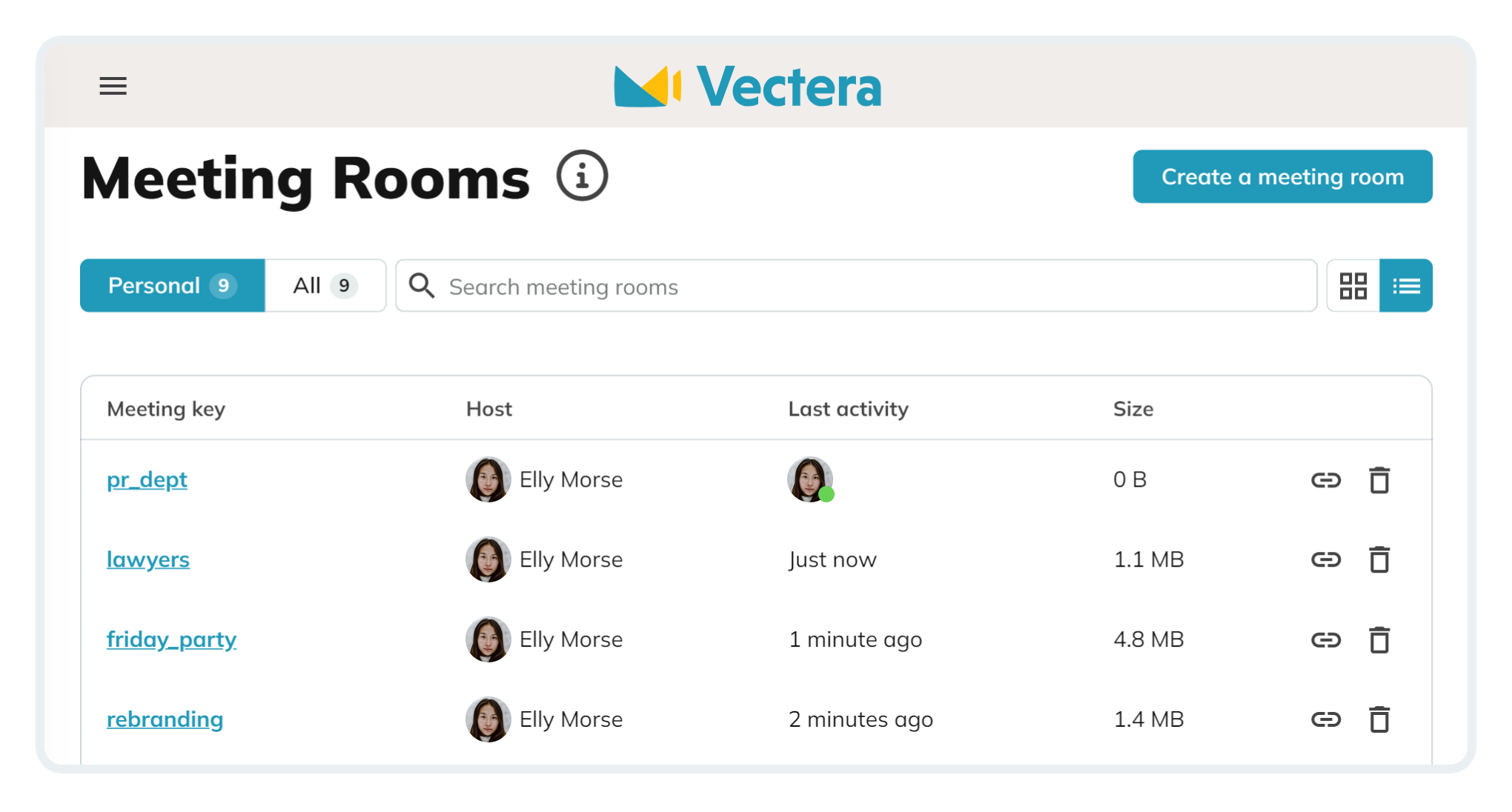The width and height of the screenshot is (1512, 812).
Task: Switch to grid view layout
Action: click(1353, 286)
